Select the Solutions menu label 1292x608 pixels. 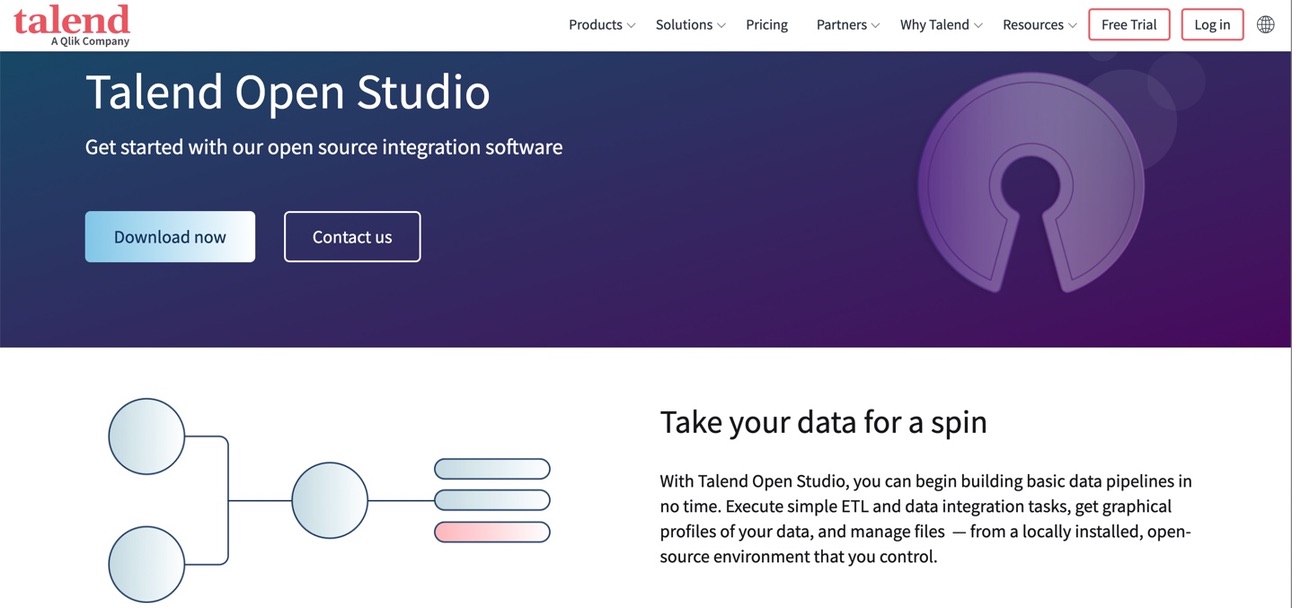tap(684, 25)
